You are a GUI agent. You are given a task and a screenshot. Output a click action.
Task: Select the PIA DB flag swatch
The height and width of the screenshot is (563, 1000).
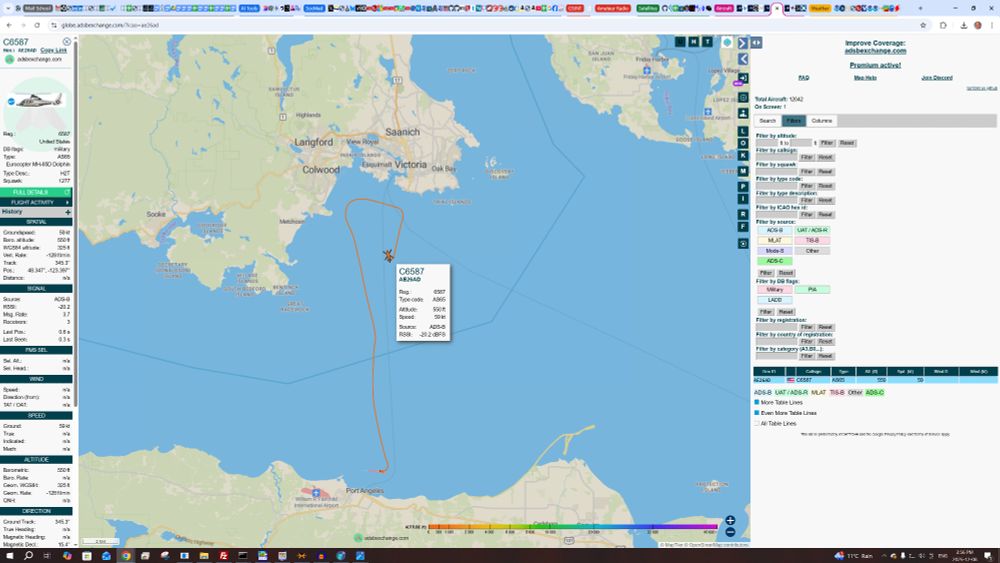pyautogui.click(x=812, y=289)
